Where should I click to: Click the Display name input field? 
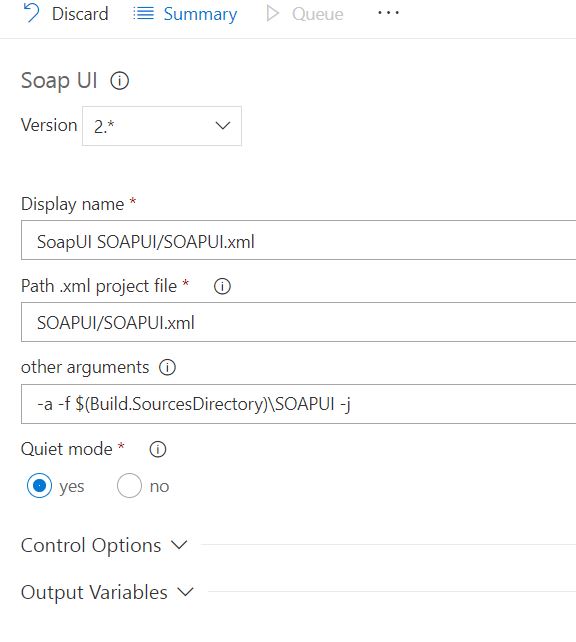click(298, 240)
